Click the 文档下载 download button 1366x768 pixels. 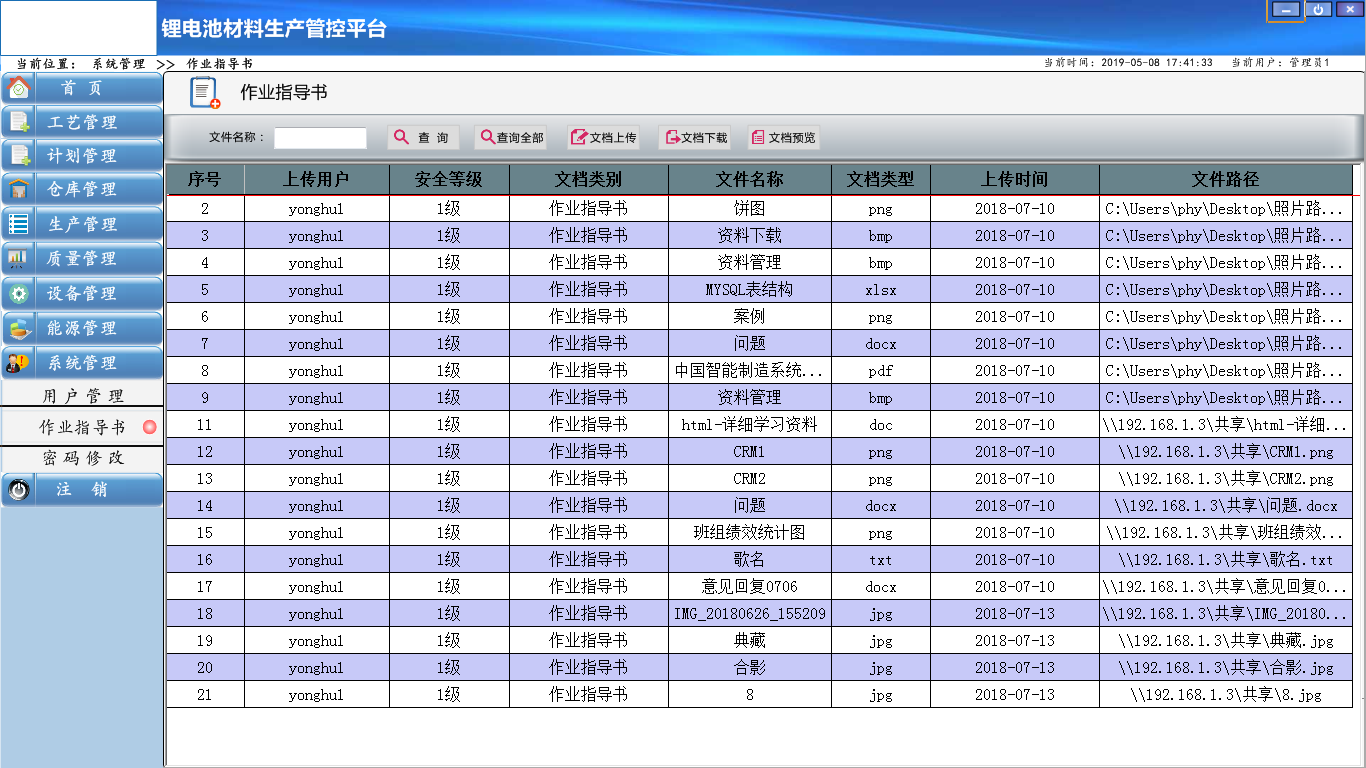[693, 138]
